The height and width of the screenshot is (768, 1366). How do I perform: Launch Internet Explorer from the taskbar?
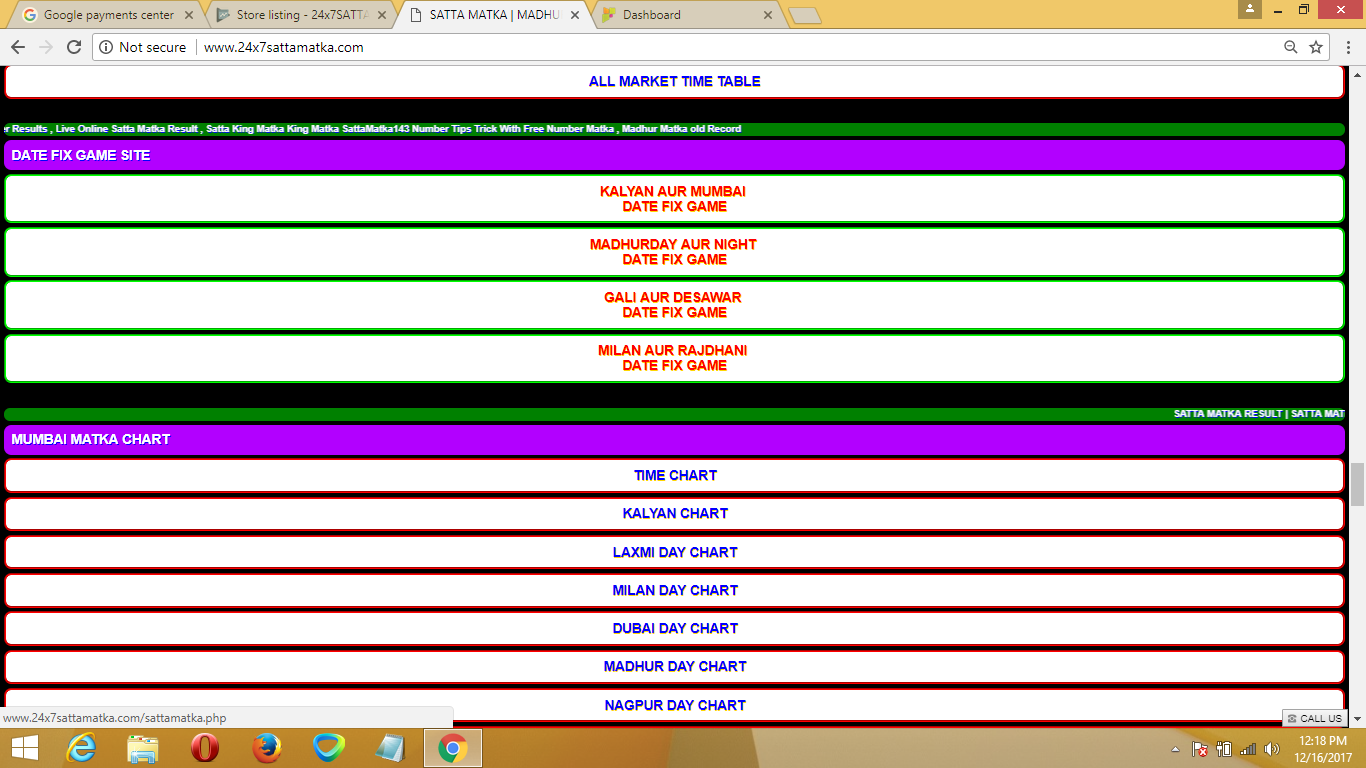click(x=82, y=747)
